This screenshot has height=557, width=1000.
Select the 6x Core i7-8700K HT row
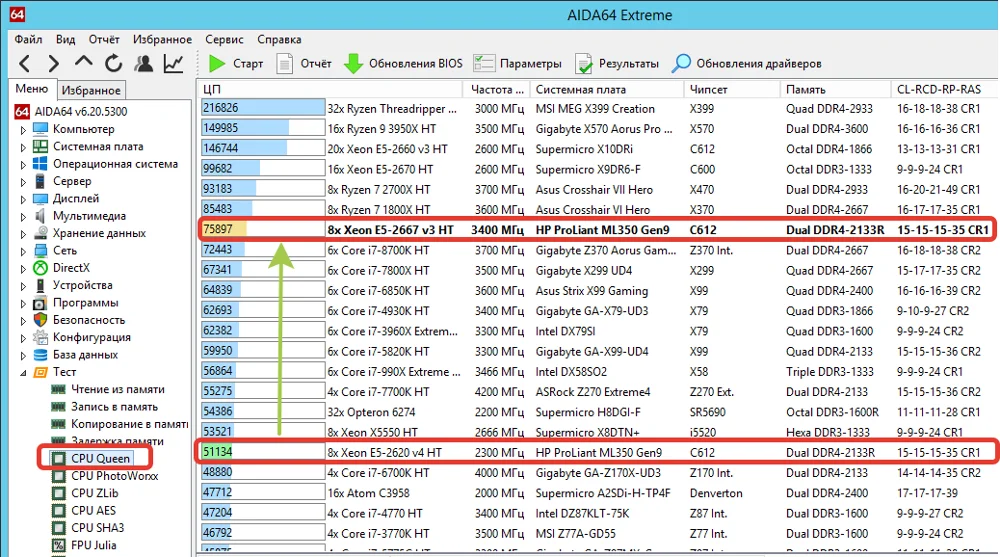(x=598, y=250)
